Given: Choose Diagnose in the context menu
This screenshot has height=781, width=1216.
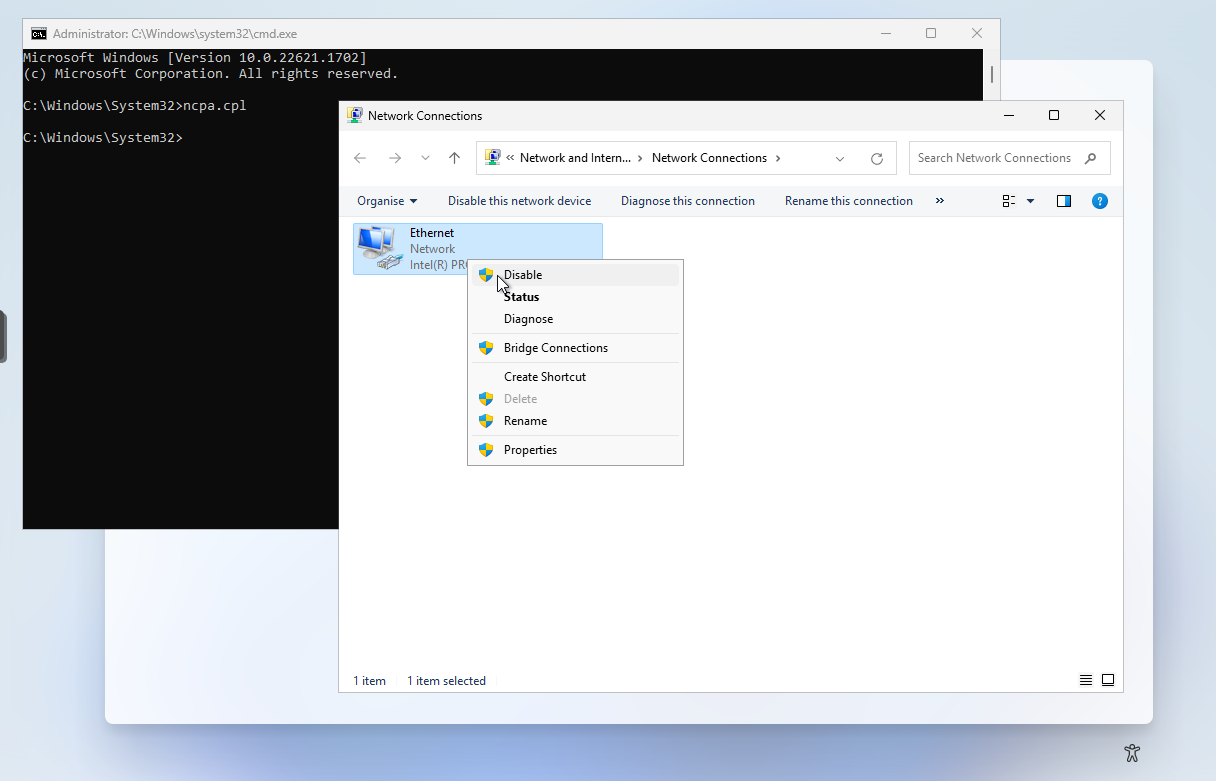Looking at the screenshot, I should click(575, 319).
